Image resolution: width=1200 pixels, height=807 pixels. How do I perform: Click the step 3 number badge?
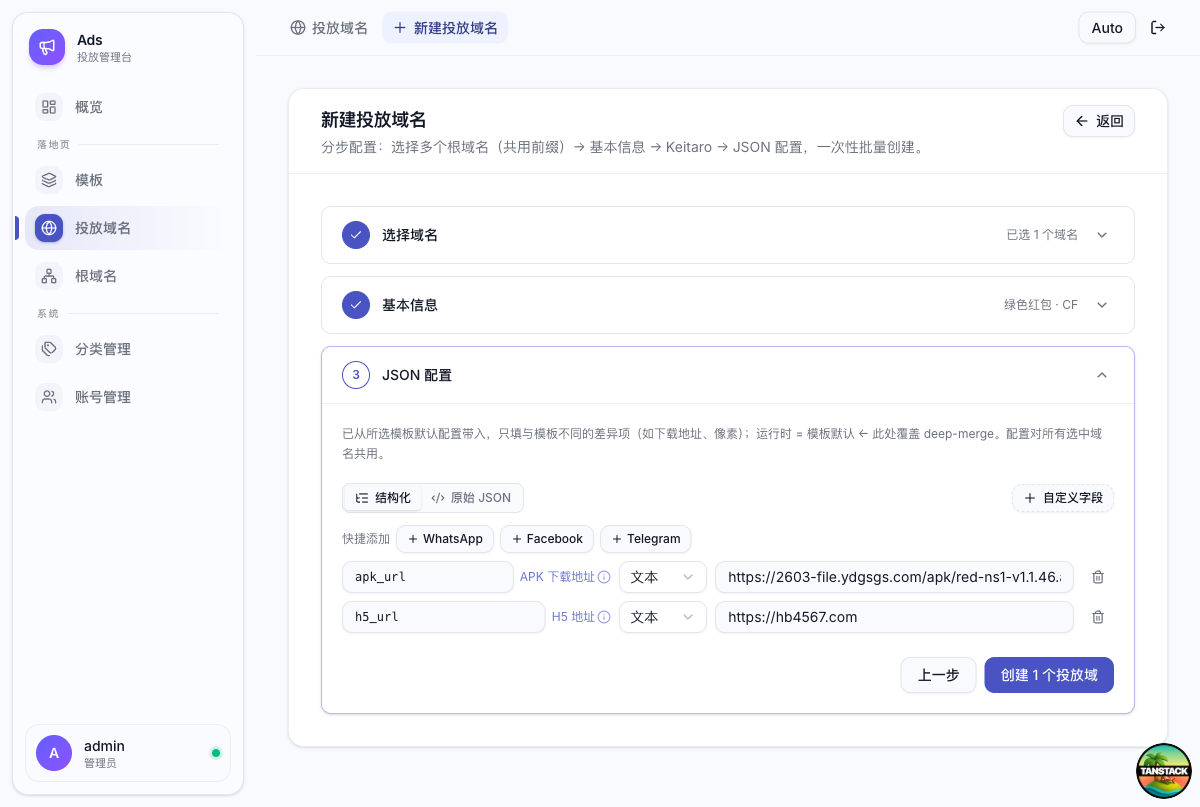click(x=356, y=375)
